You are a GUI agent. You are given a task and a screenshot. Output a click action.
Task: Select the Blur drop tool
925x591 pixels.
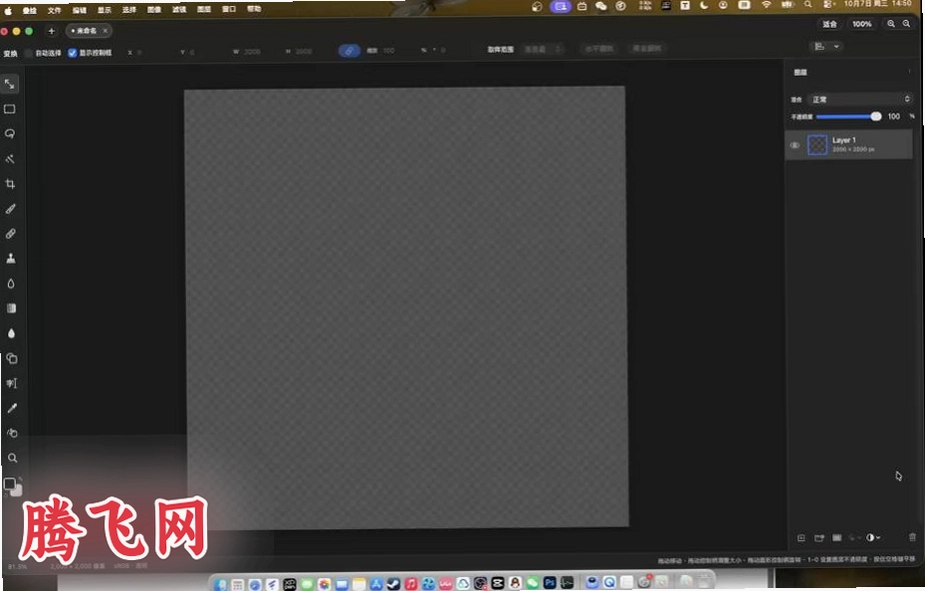11,284
